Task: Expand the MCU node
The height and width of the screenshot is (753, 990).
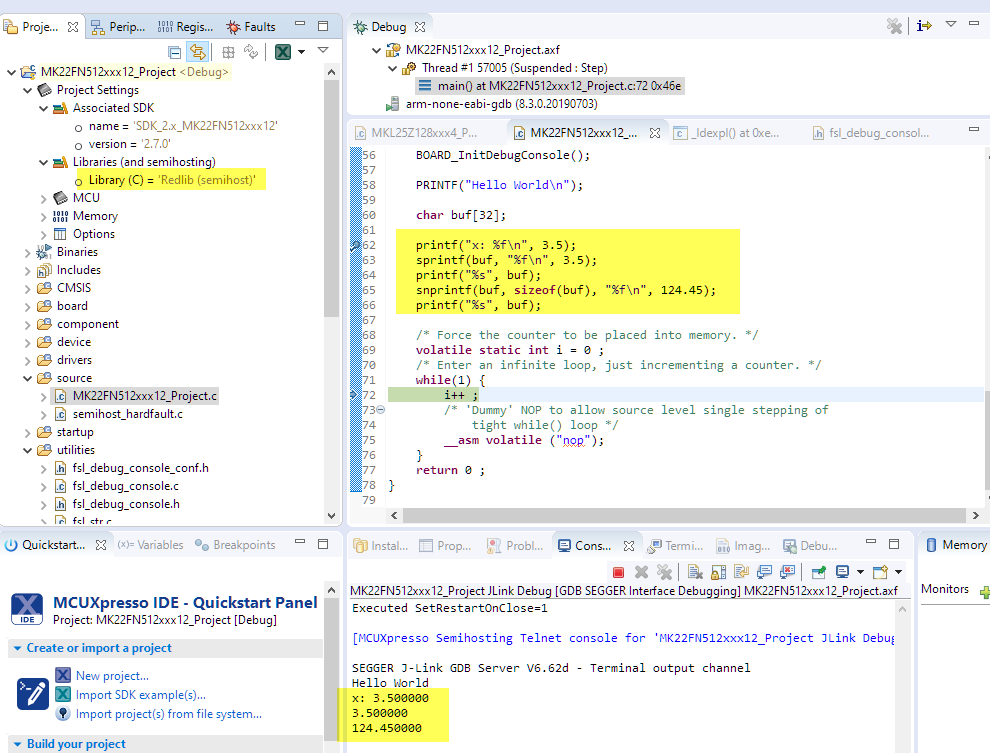Action: [43, 198]
